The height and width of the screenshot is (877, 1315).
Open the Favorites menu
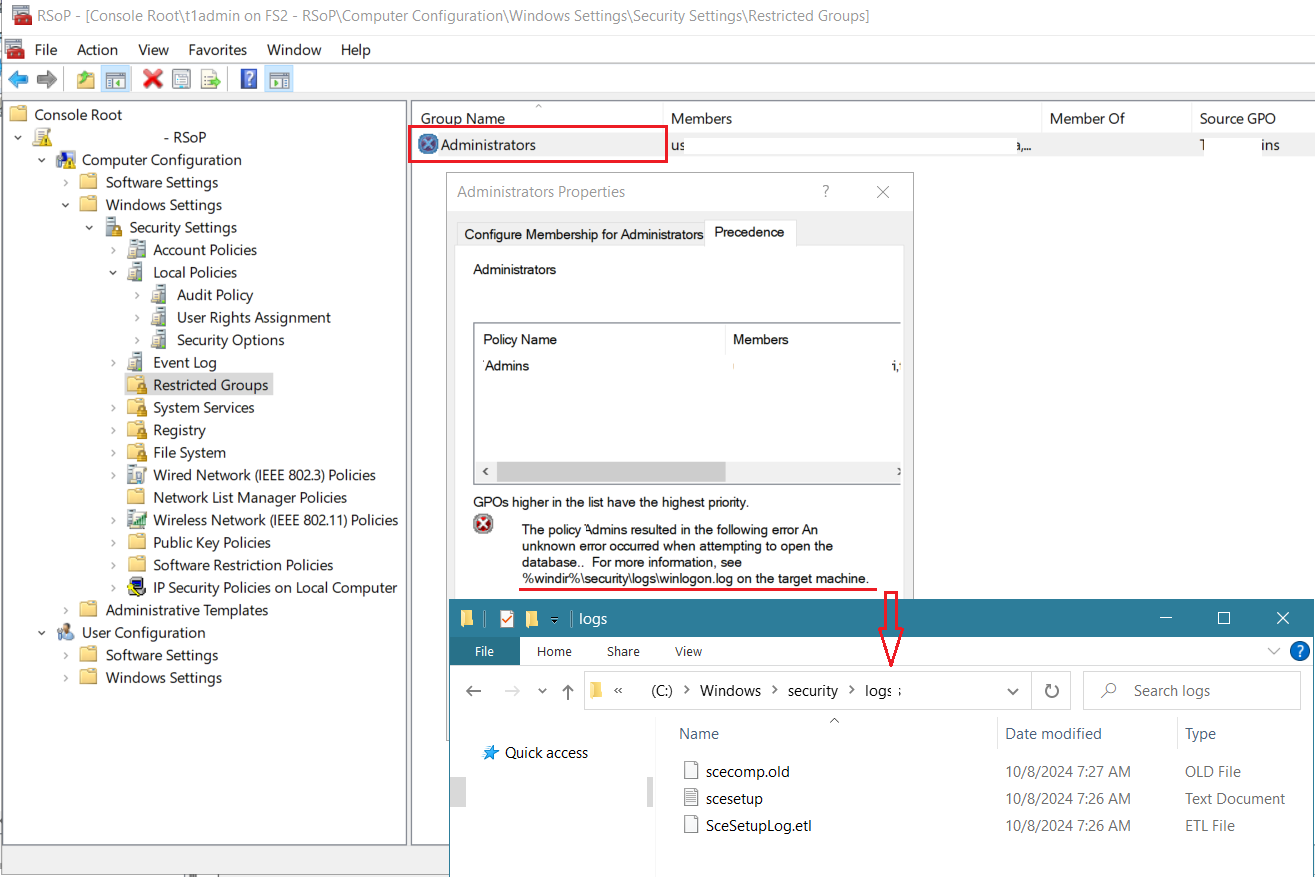217,50
